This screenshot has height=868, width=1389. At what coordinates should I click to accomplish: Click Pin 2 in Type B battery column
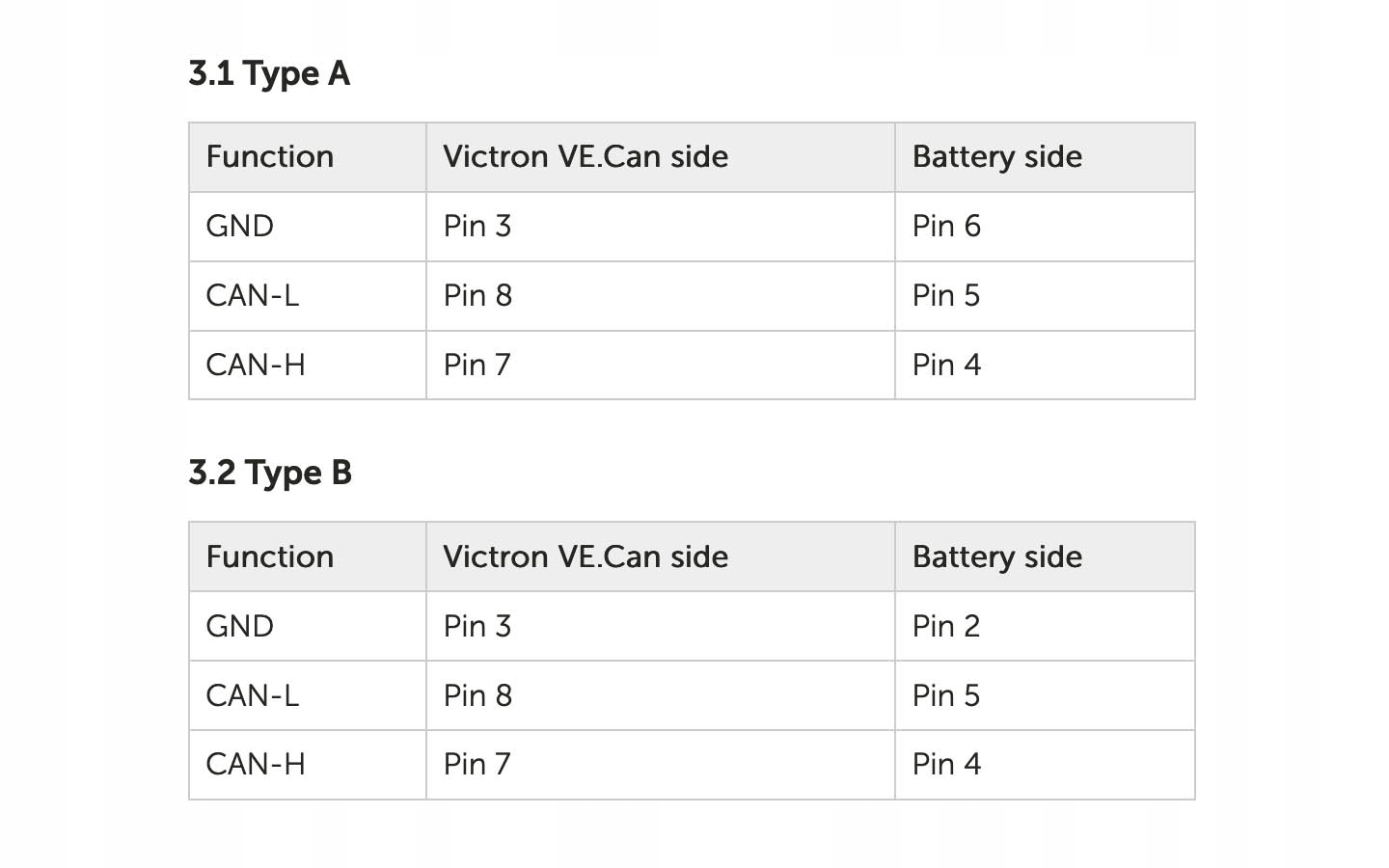pos(946,626)
